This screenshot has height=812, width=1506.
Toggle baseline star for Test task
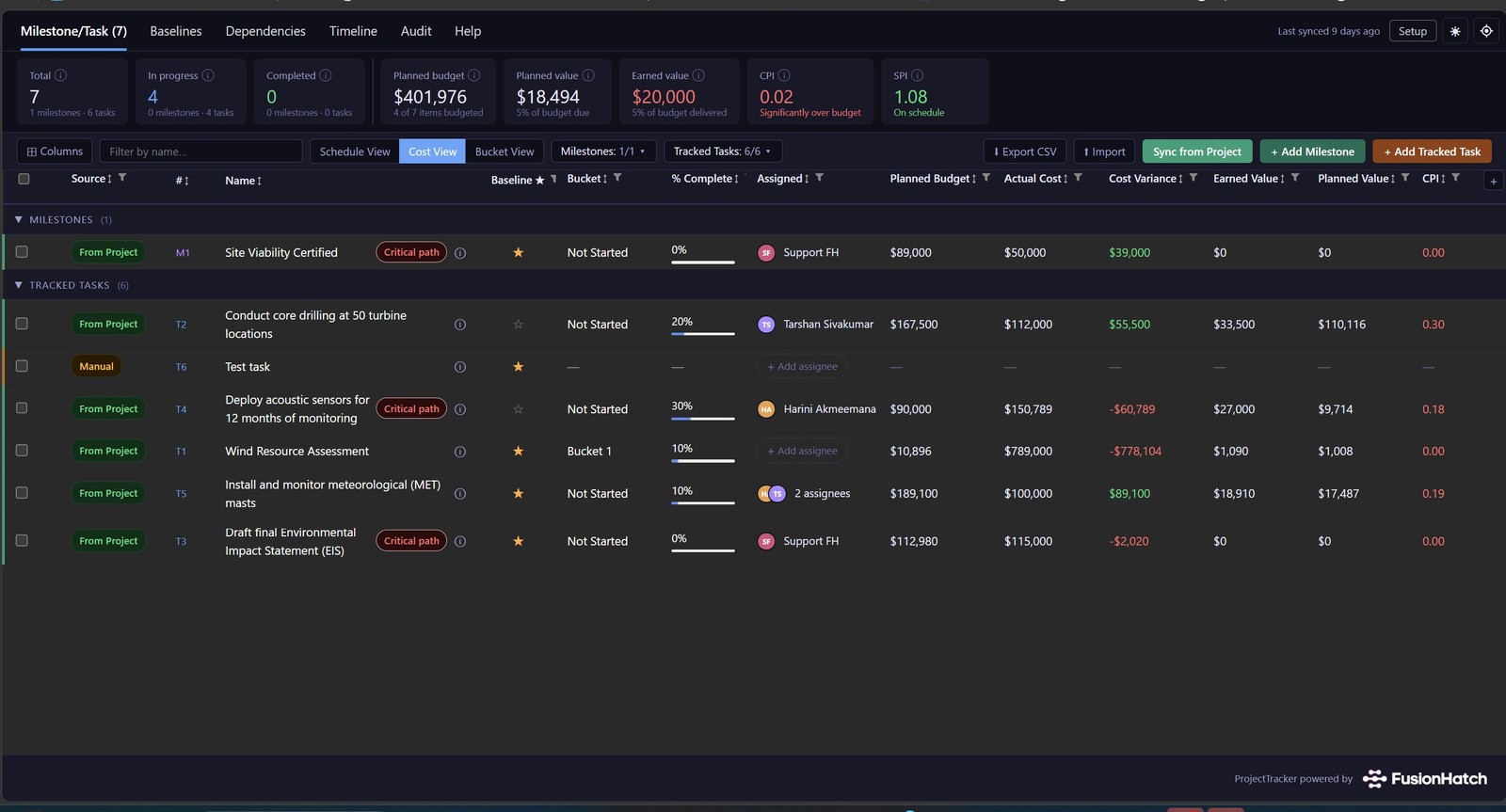(x=518, y=366)
